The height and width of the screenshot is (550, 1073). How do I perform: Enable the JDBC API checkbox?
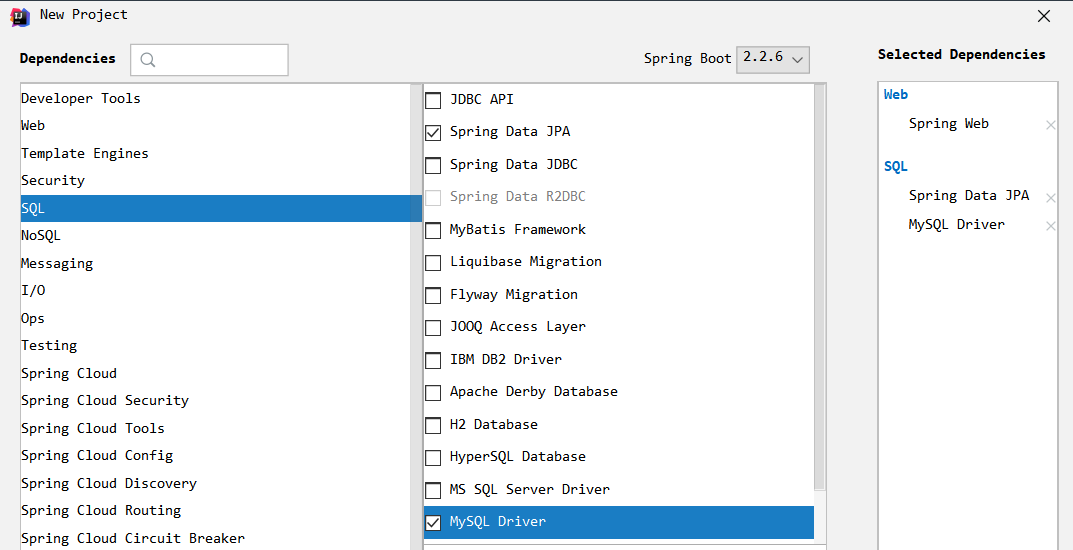pyautogui.click(x=433, y=100)
